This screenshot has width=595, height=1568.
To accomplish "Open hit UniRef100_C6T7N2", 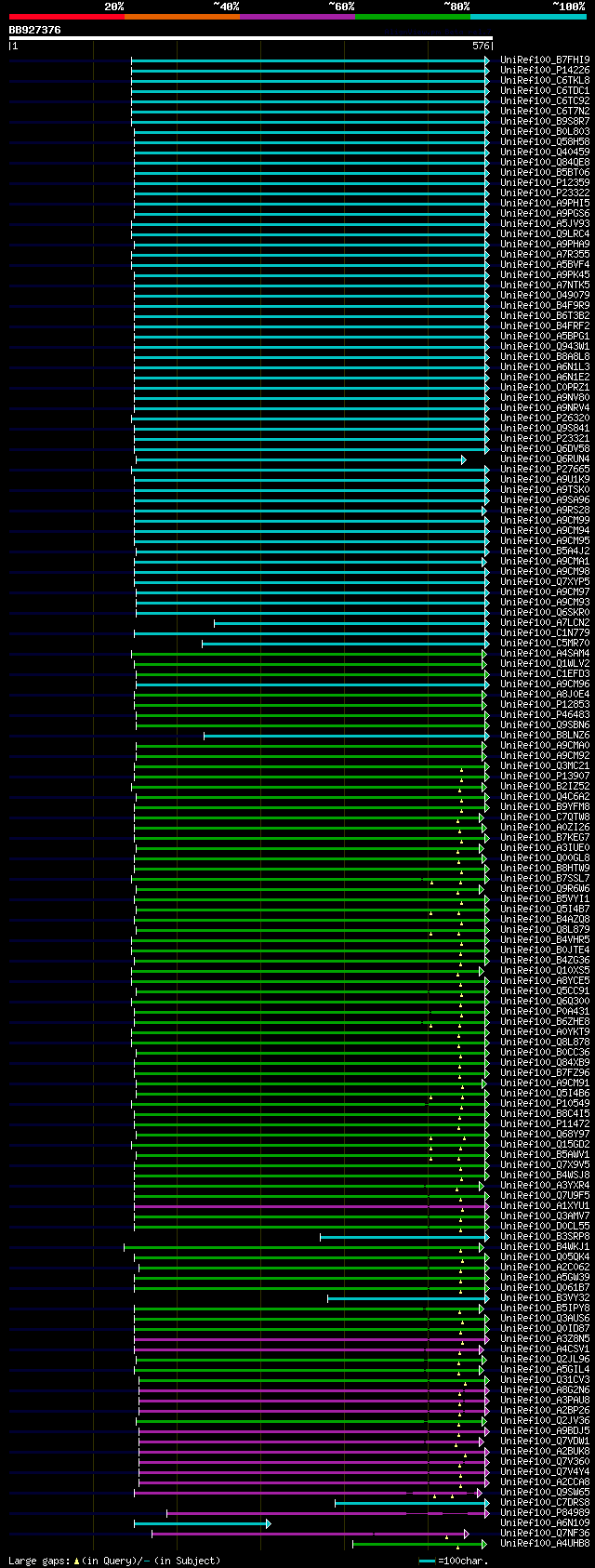I will [x=545, y=111].
